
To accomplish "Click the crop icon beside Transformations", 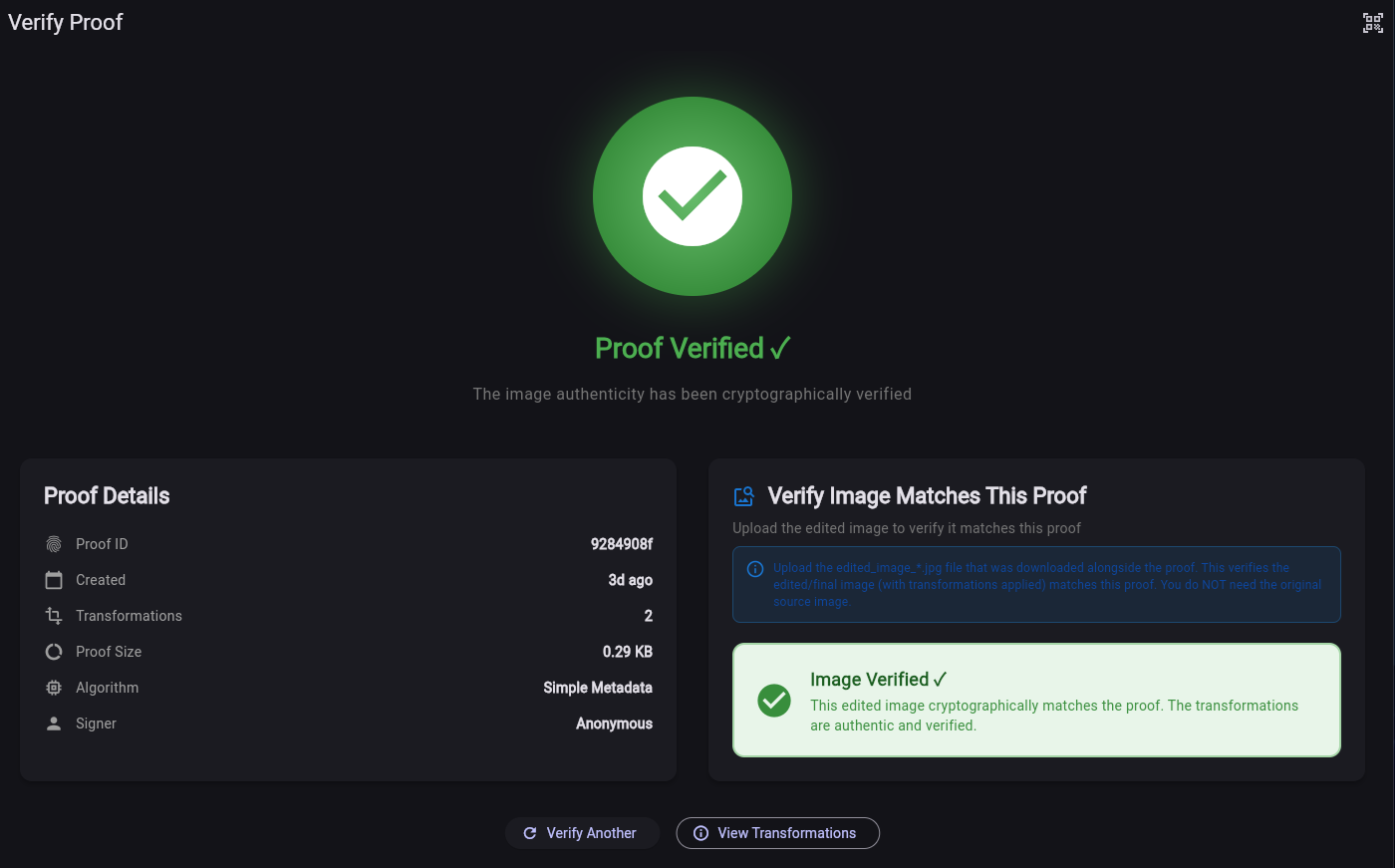I will [x=53, y=616].
